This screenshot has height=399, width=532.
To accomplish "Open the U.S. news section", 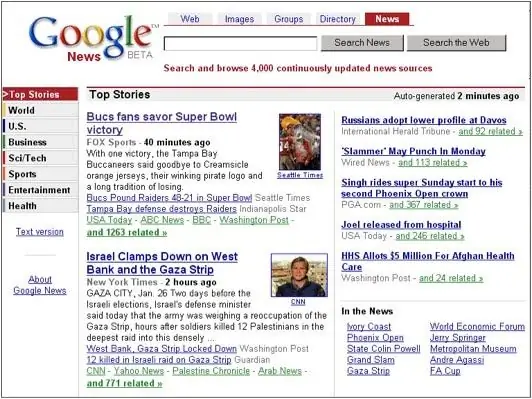I will point(40,126).
